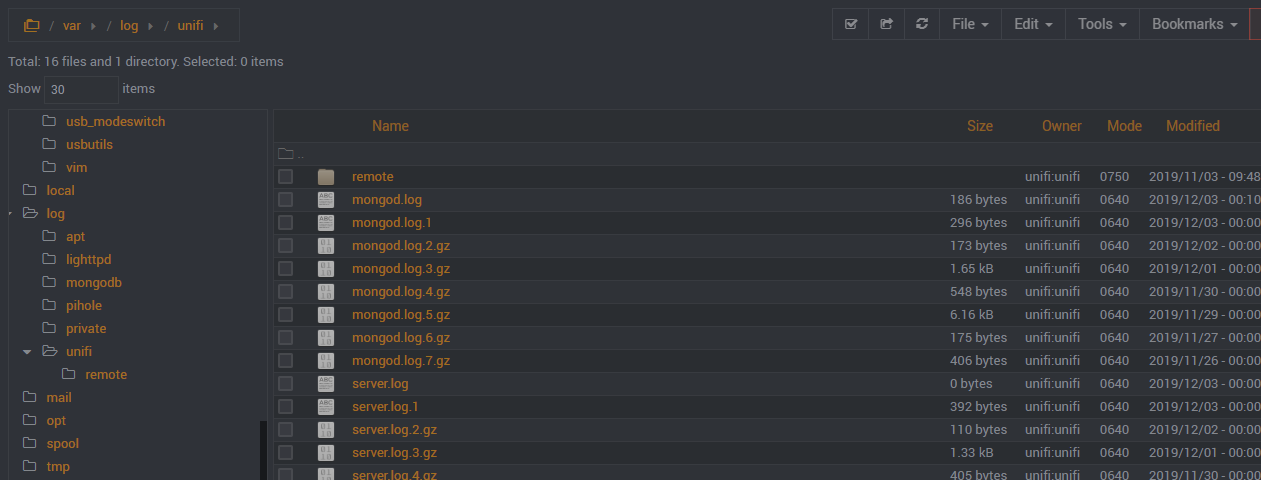Open the mongod.log.7.gz file link
This screenshot has width=1261, height=480.
click(400, 361)
